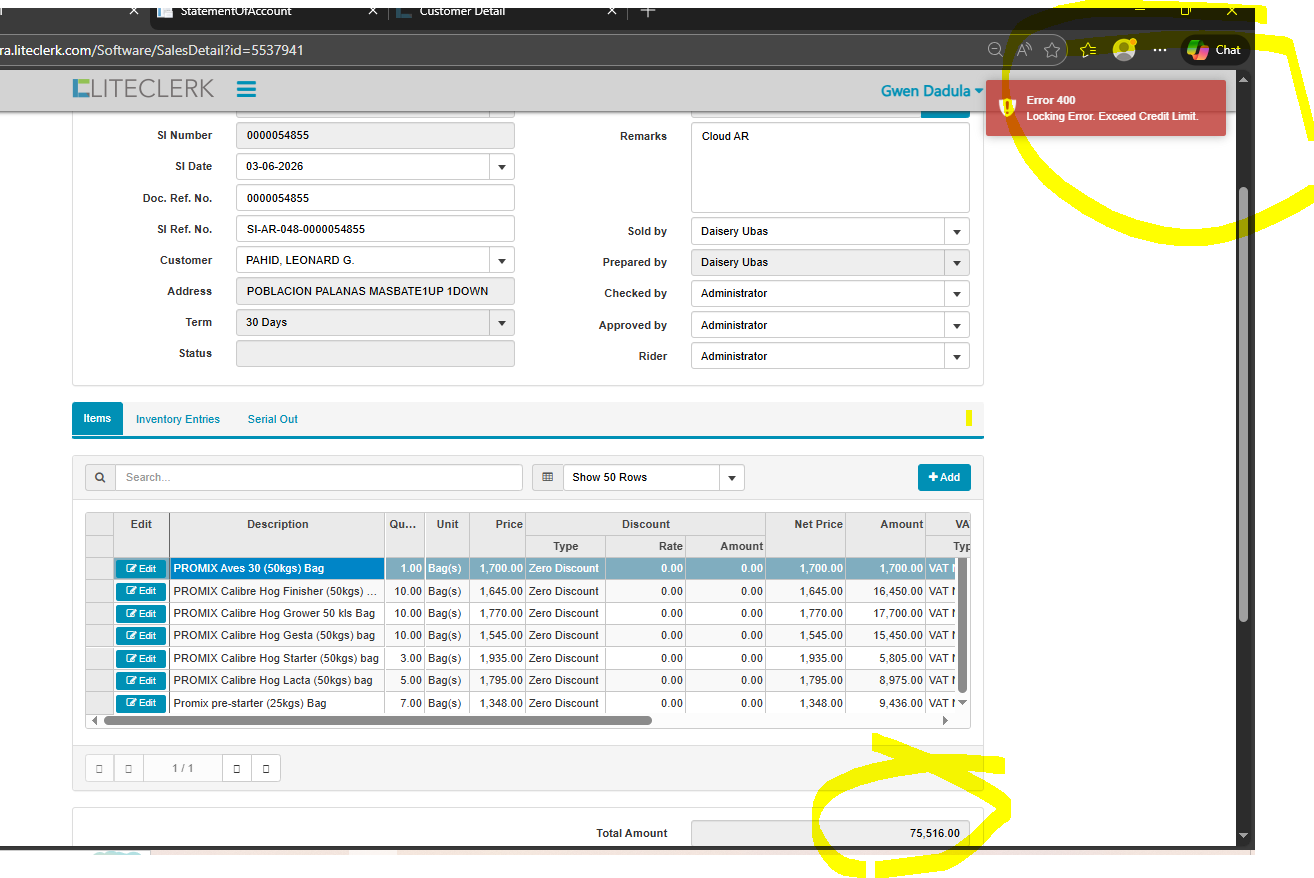
Task: Click the table columns grid icon
Action: coord(547,477)
